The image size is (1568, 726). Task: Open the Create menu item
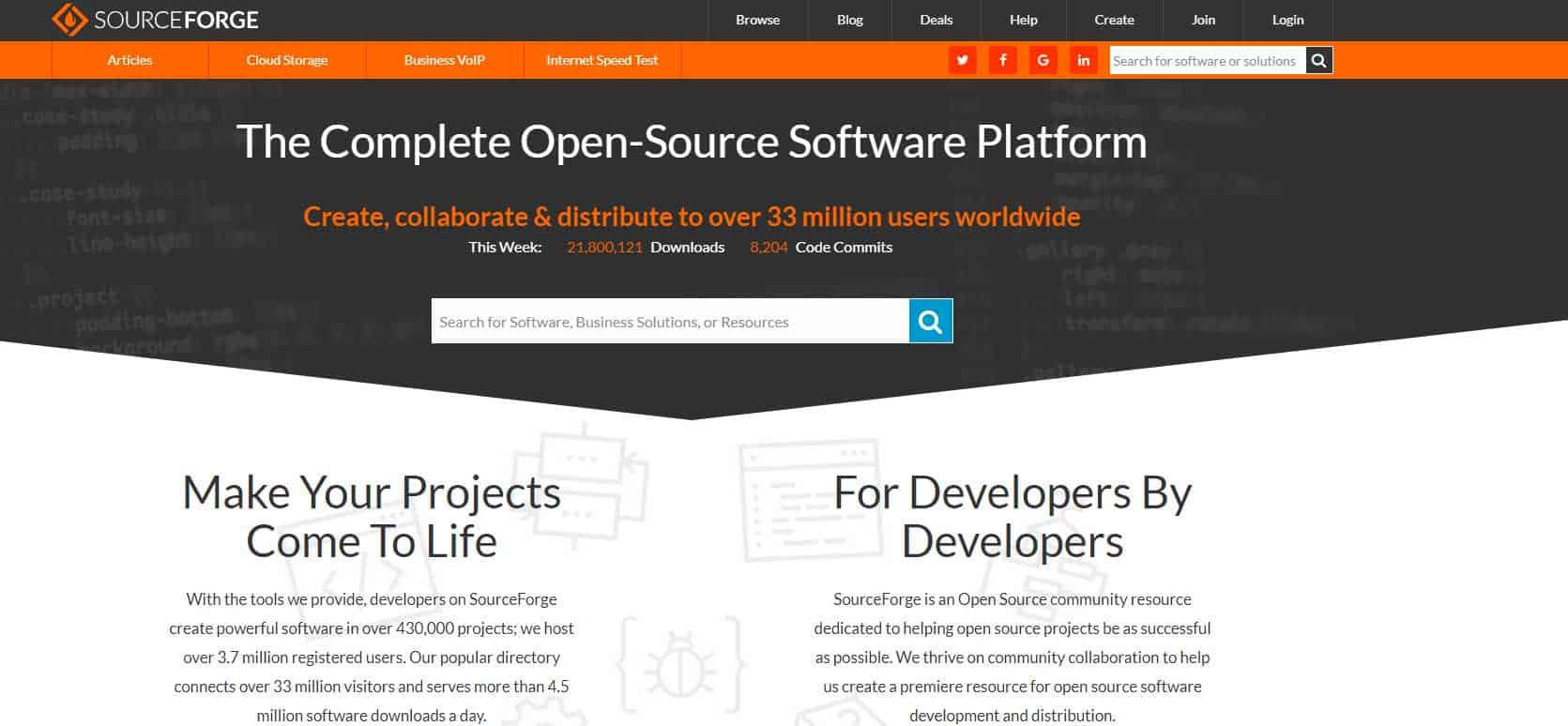1114,20
